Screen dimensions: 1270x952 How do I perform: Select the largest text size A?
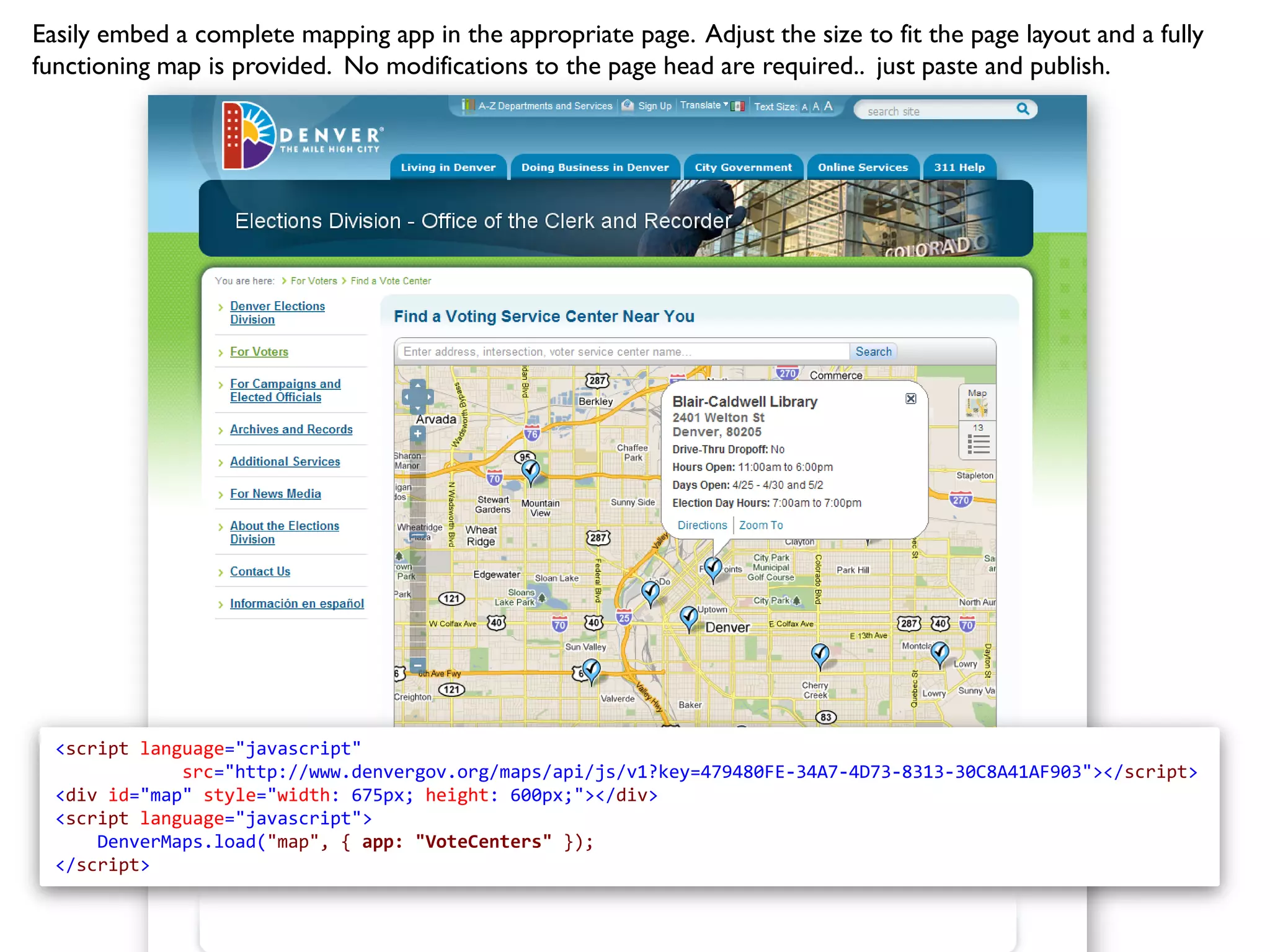(x=828, y=106)
